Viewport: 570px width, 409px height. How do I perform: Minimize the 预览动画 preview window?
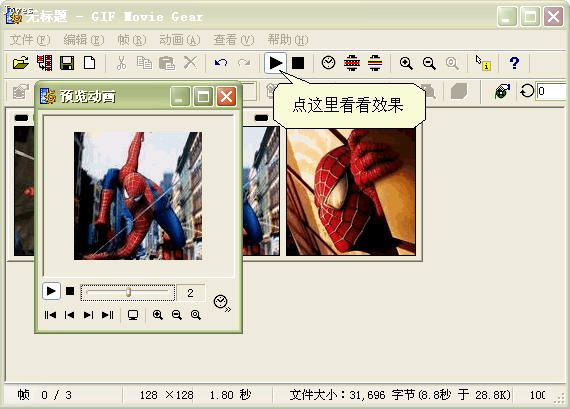[180, 96]
